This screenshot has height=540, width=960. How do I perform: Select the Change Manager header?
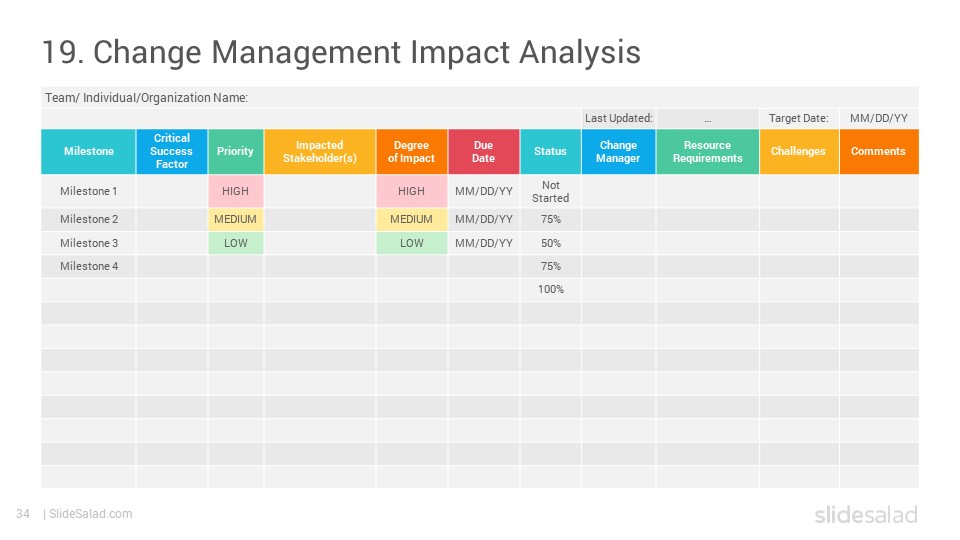[618, 151]
